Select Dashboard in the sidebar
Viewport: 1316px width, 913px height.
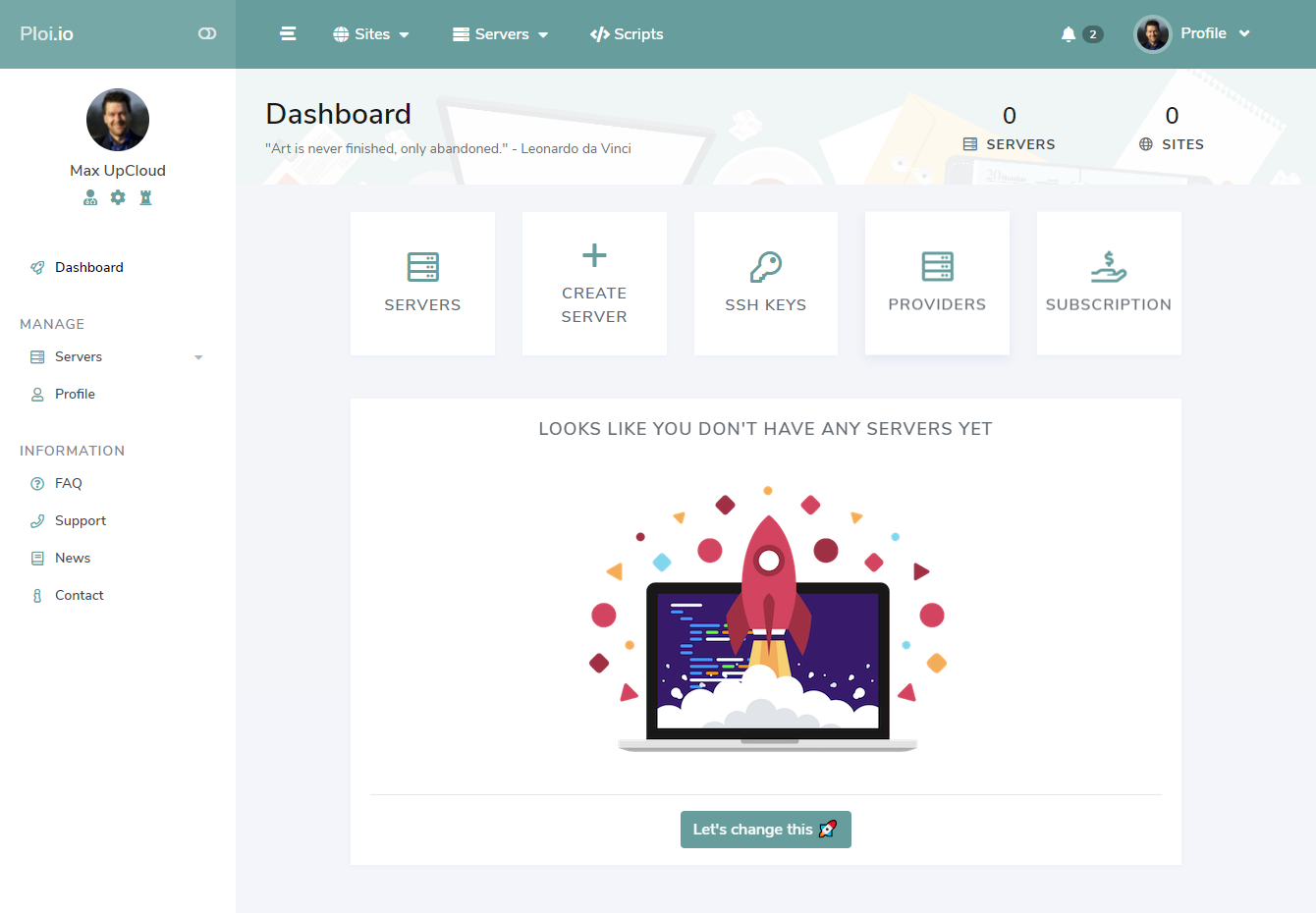pos(88,267)
